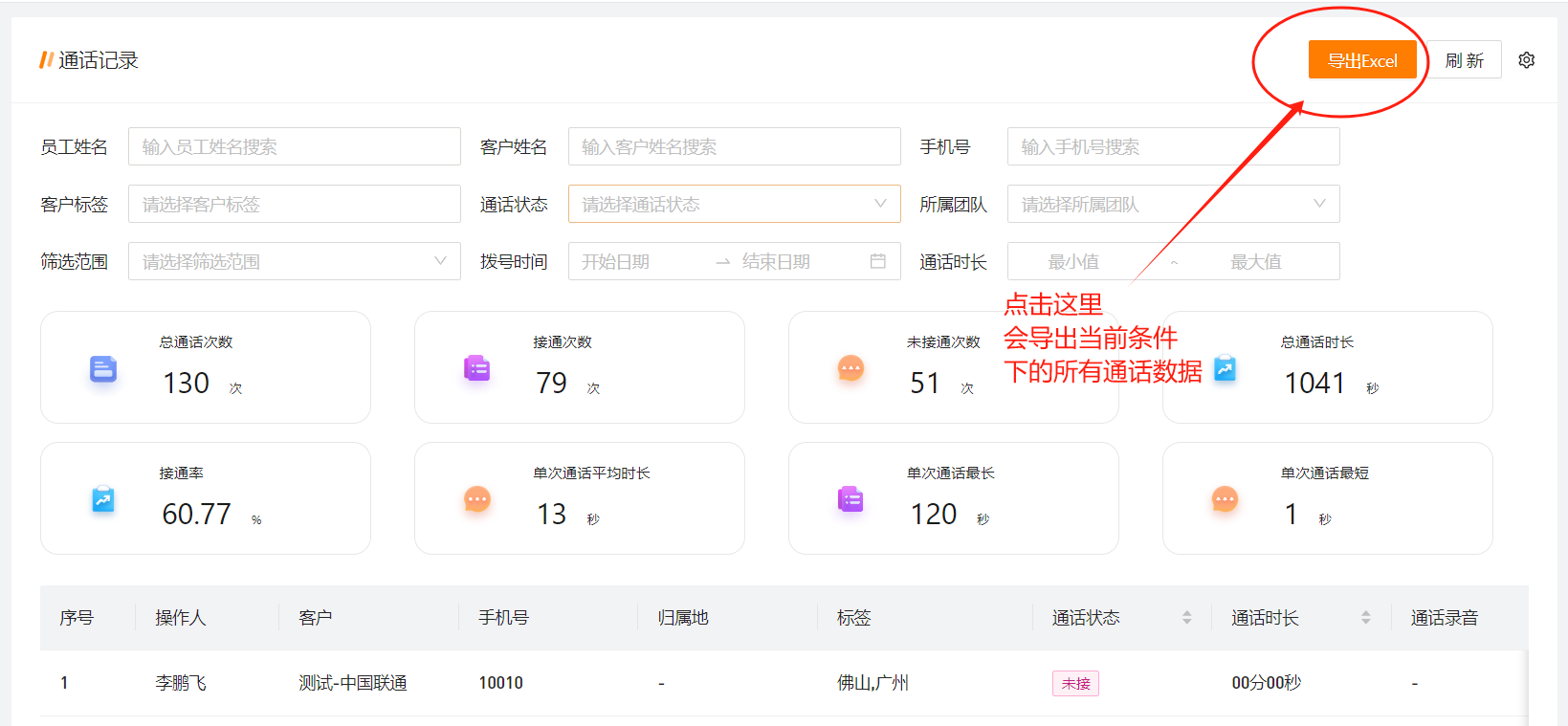Viewport: 1568px width, 726px height.
Task: Click the 通话录音 column header
Action: tap(1445, 618)
